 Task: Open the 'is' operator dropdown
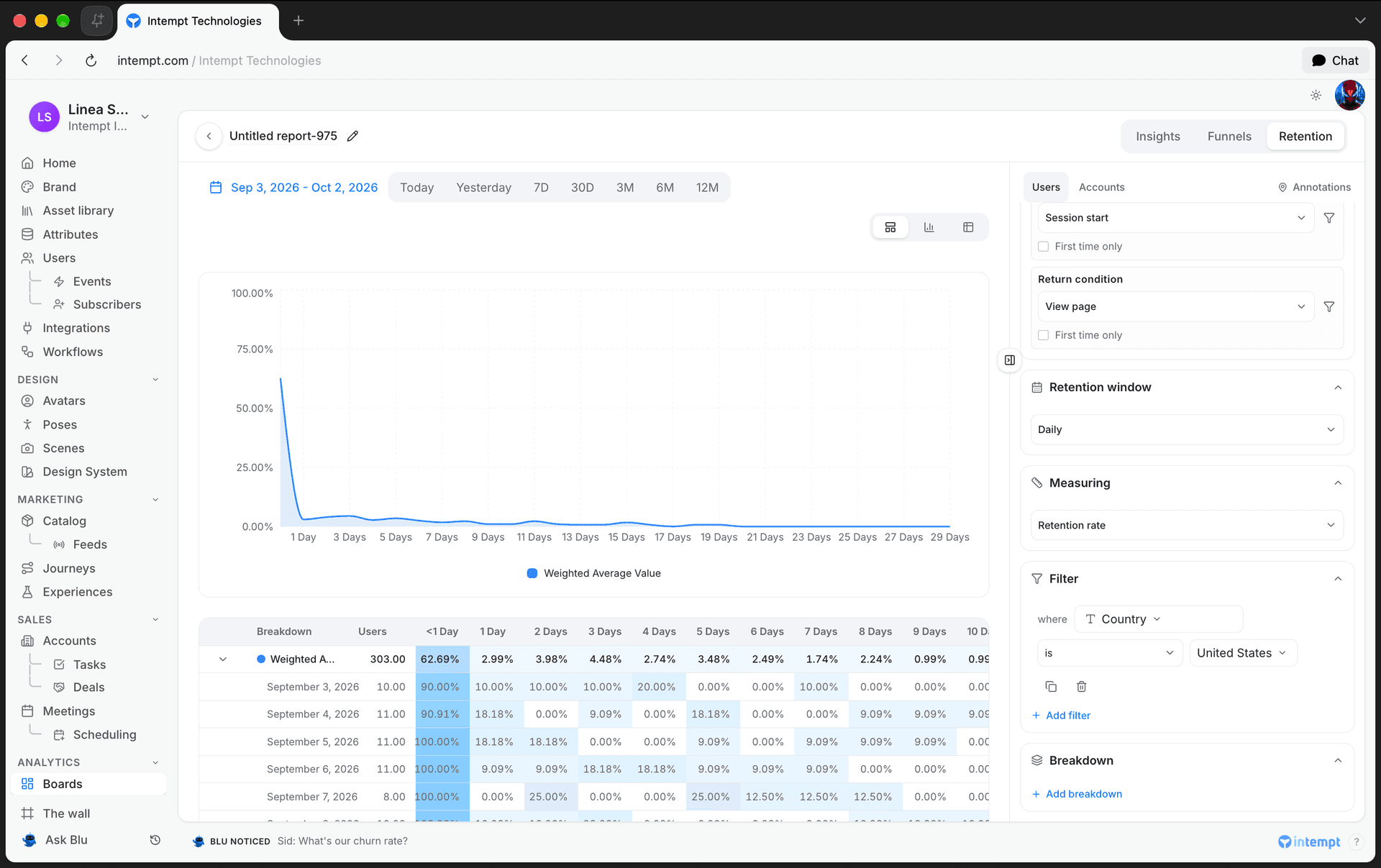point(1110,653)
